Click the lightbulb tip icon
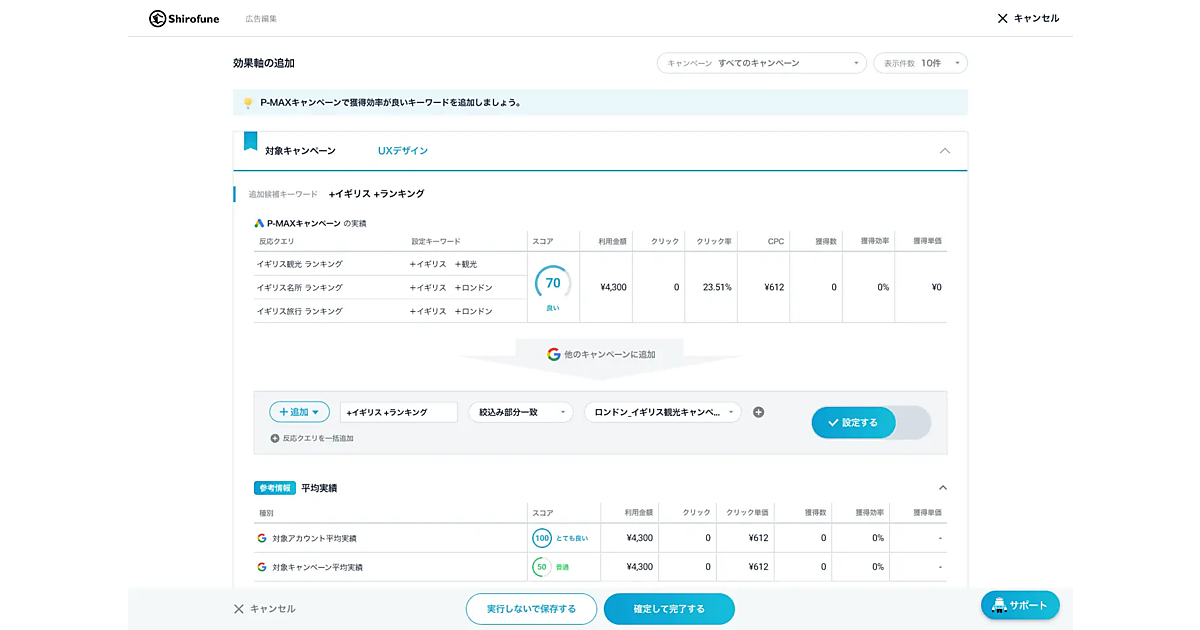The width and height of the screenshot is (1200, 630). click(248, 102)
